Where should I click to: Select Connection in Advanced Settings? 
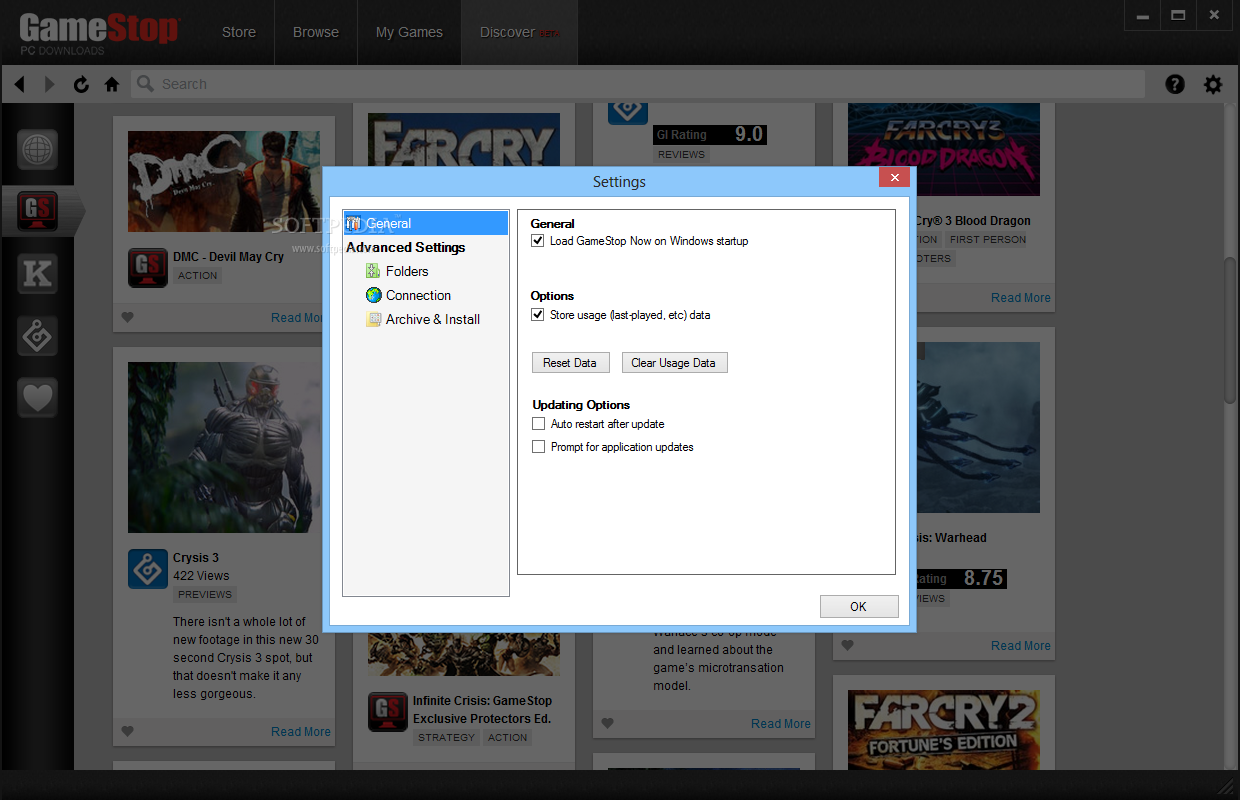(418, 295)
